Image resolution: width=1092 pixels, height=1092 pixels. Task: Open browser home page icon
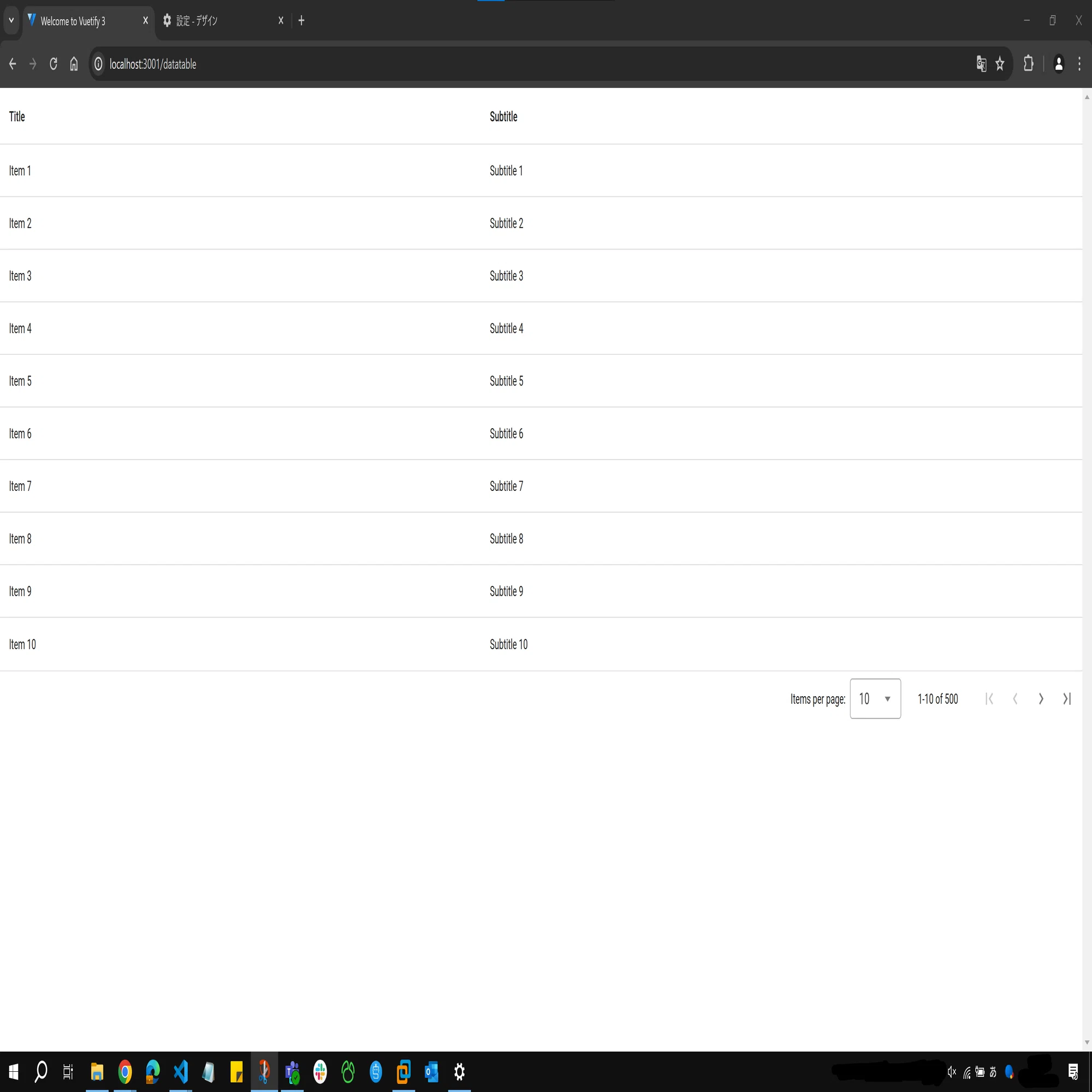[x=74, y=64]
